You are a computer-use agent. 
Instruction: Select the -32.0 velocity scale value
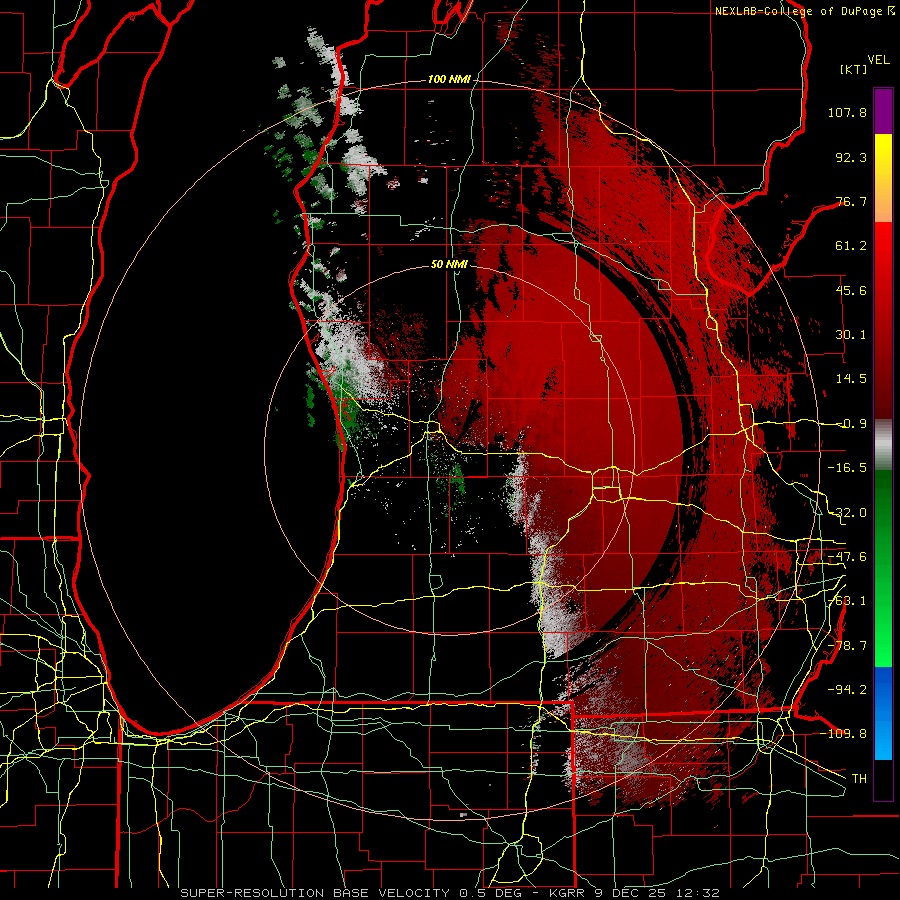[847, 513]
